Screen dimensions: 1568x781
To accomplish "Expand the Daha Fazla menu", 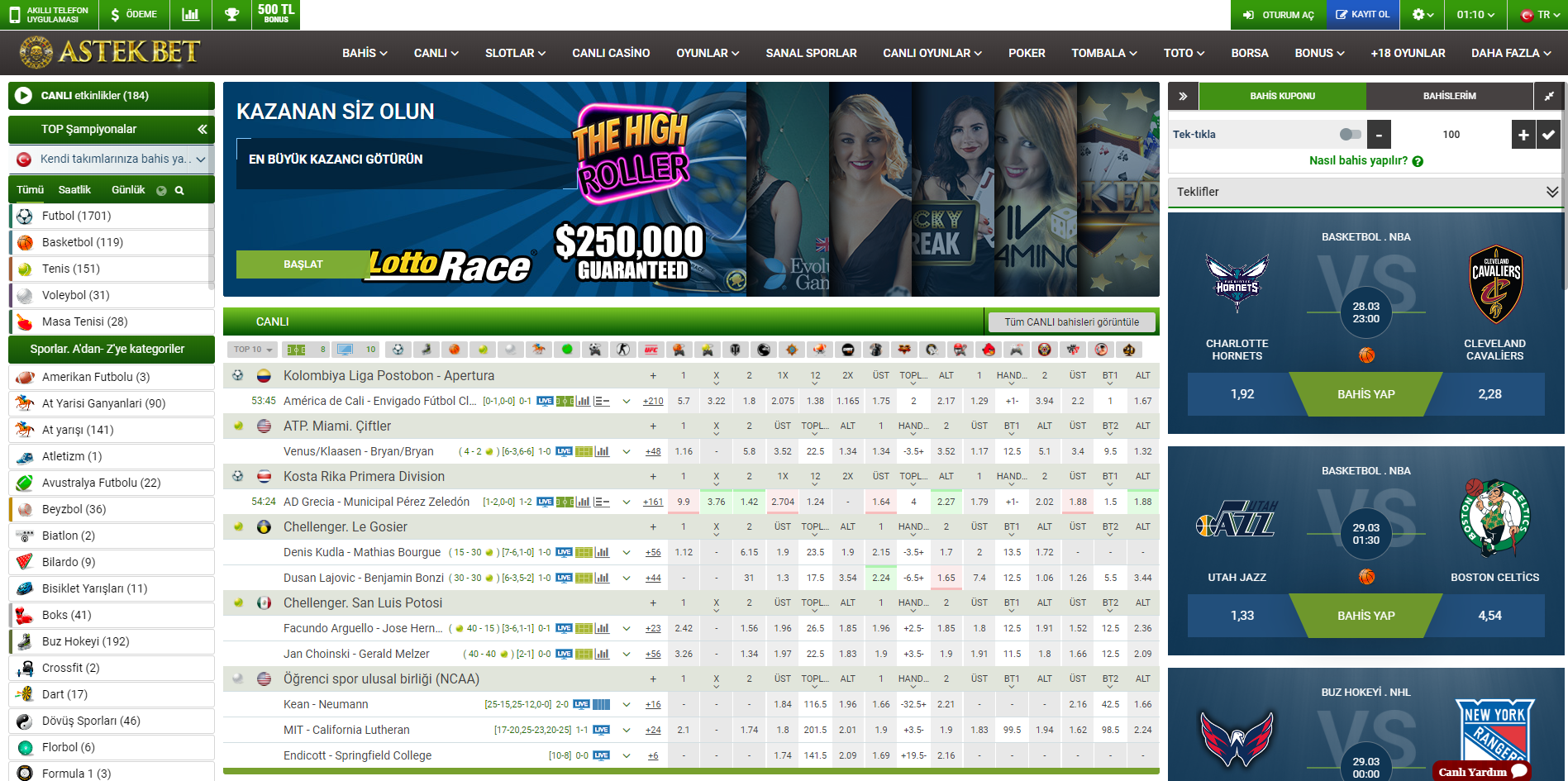I will 1511,53.
